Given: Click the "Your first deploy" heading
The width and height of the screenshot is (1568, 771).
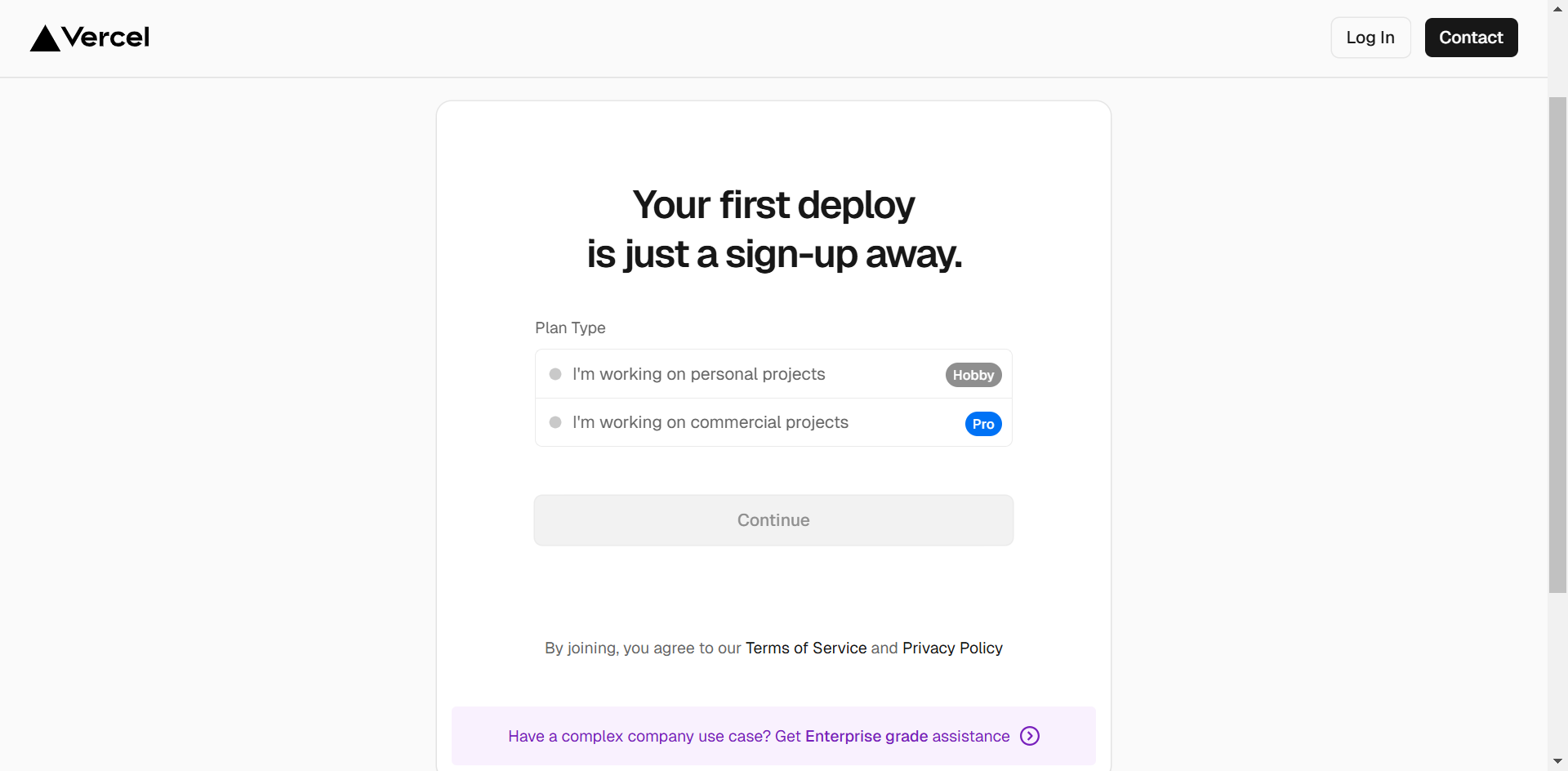Looking at the screenshot, I should pyautogui.click(x=773, y=205).
